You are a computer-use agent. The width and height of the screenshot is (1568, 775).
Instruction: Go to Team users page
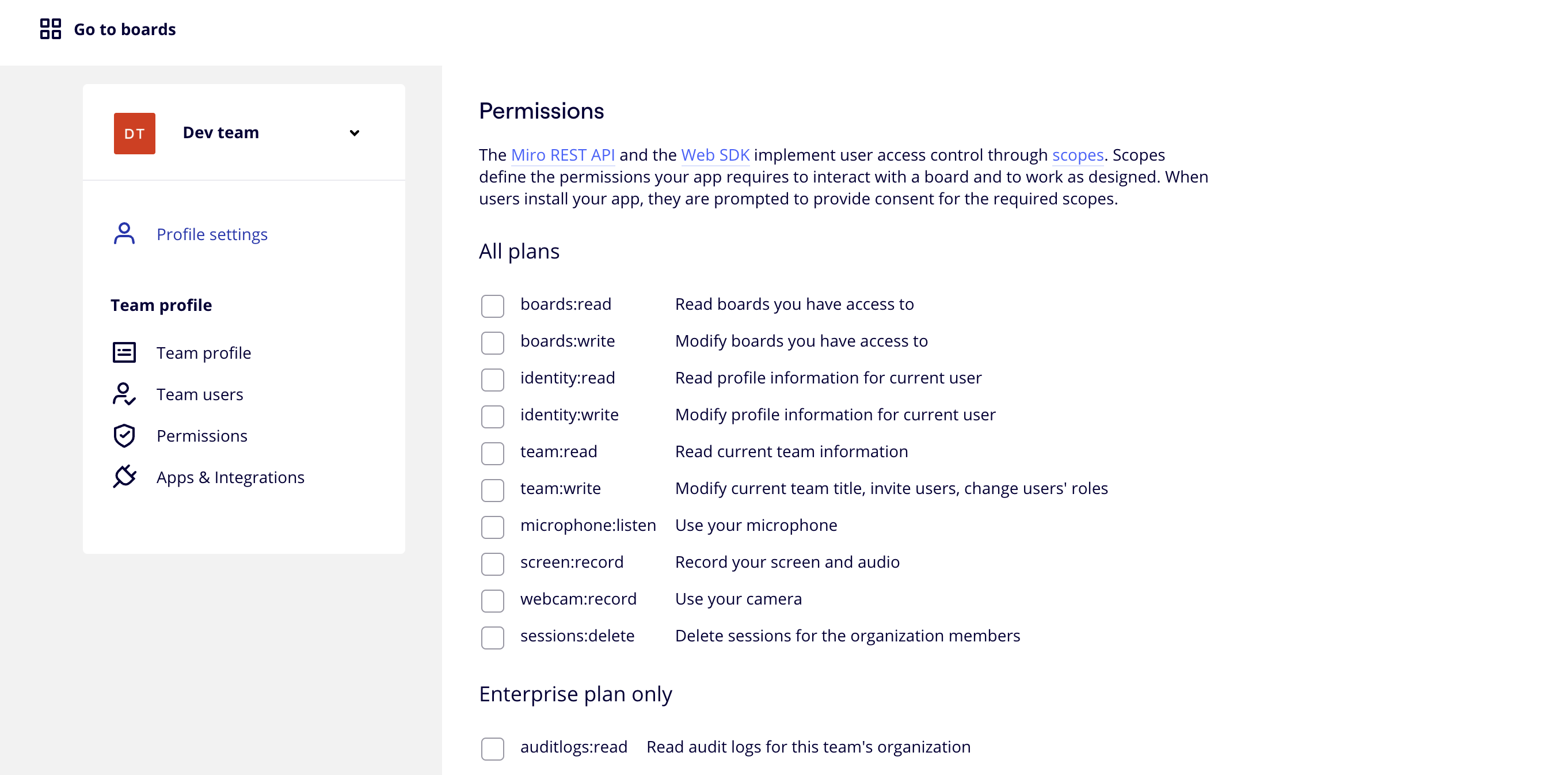pyautogui.click(x=199, y=394)
